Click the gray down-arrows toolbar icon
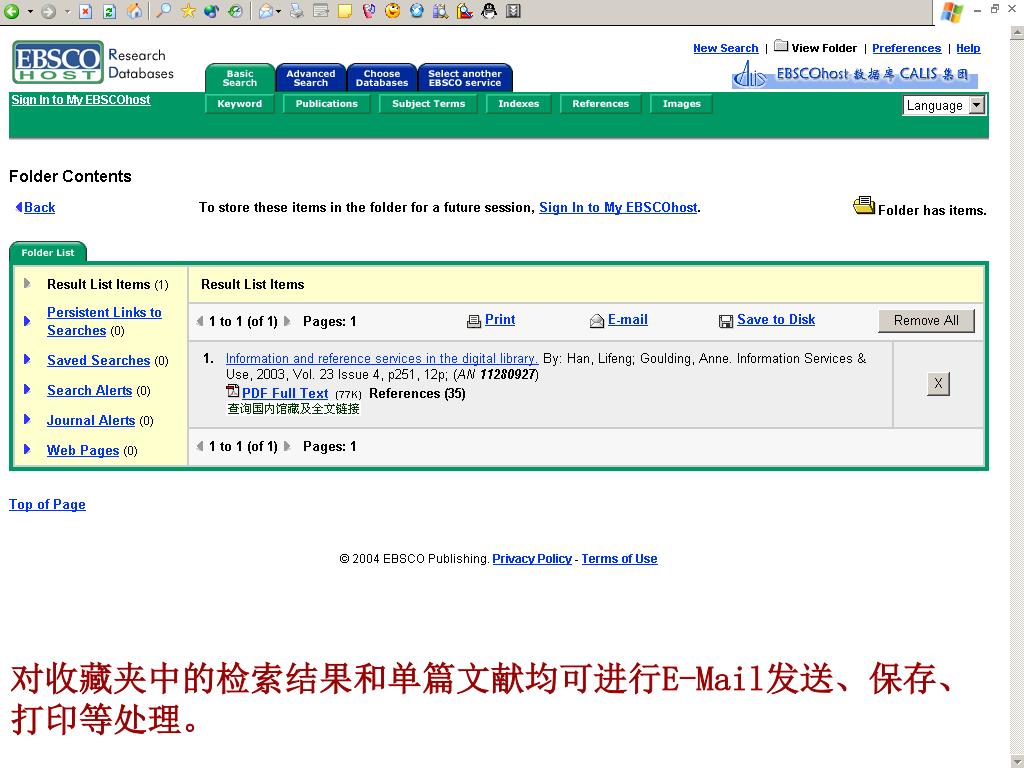 point(513,10)
